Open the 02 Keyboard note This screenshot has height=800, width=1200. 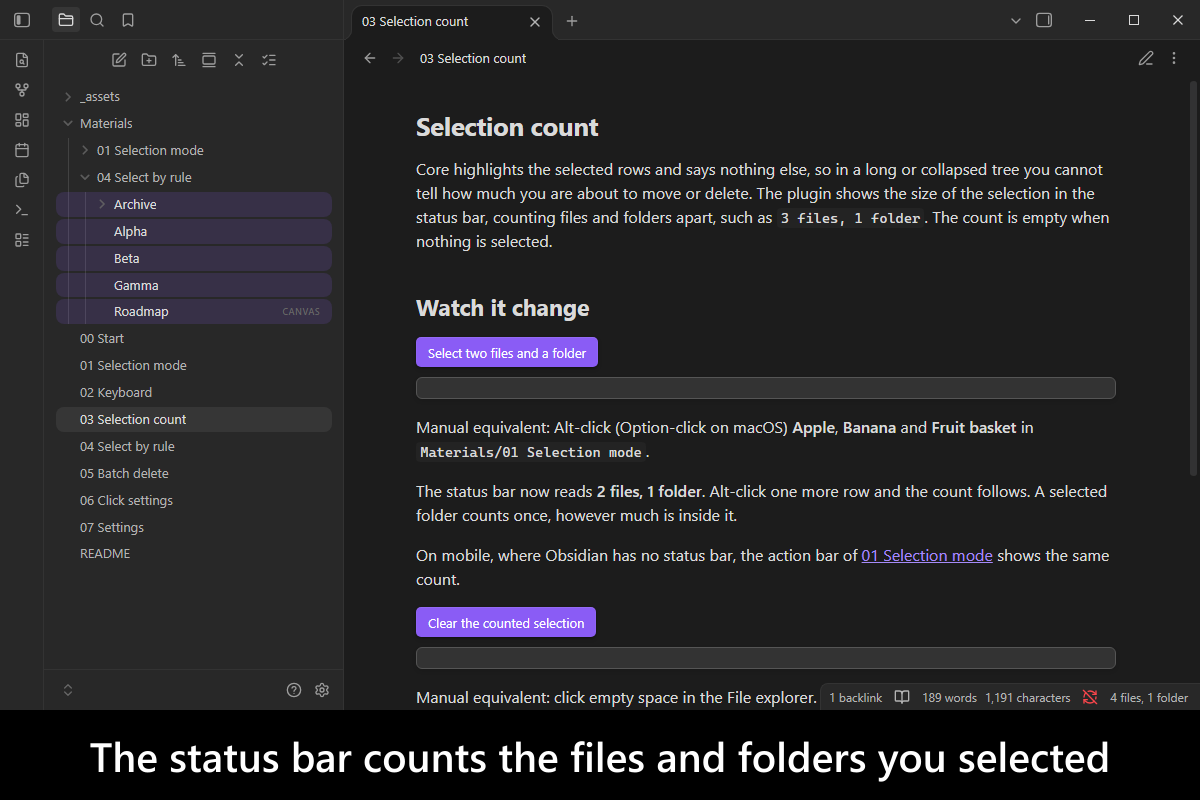point(193,393)
